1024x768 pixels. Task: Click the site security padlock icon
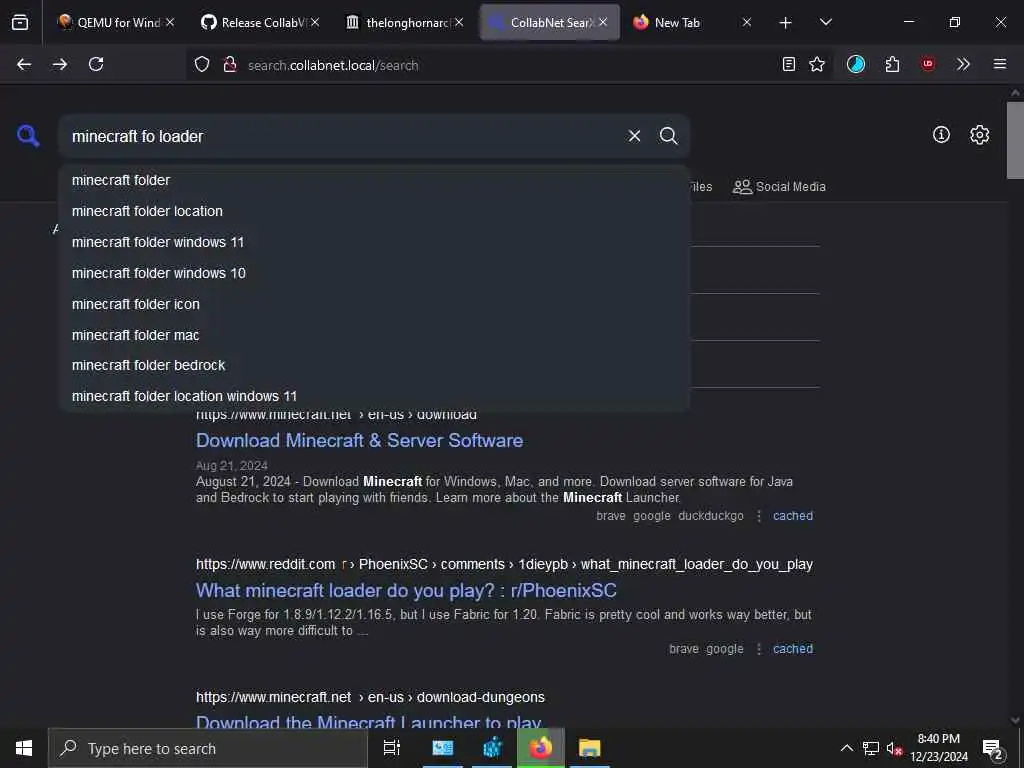point(230,64)
